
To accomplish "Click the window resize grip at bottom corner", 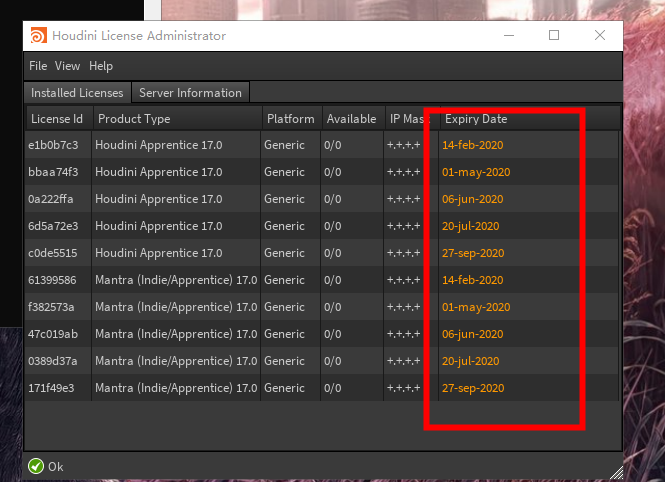I will pos(616,472).
